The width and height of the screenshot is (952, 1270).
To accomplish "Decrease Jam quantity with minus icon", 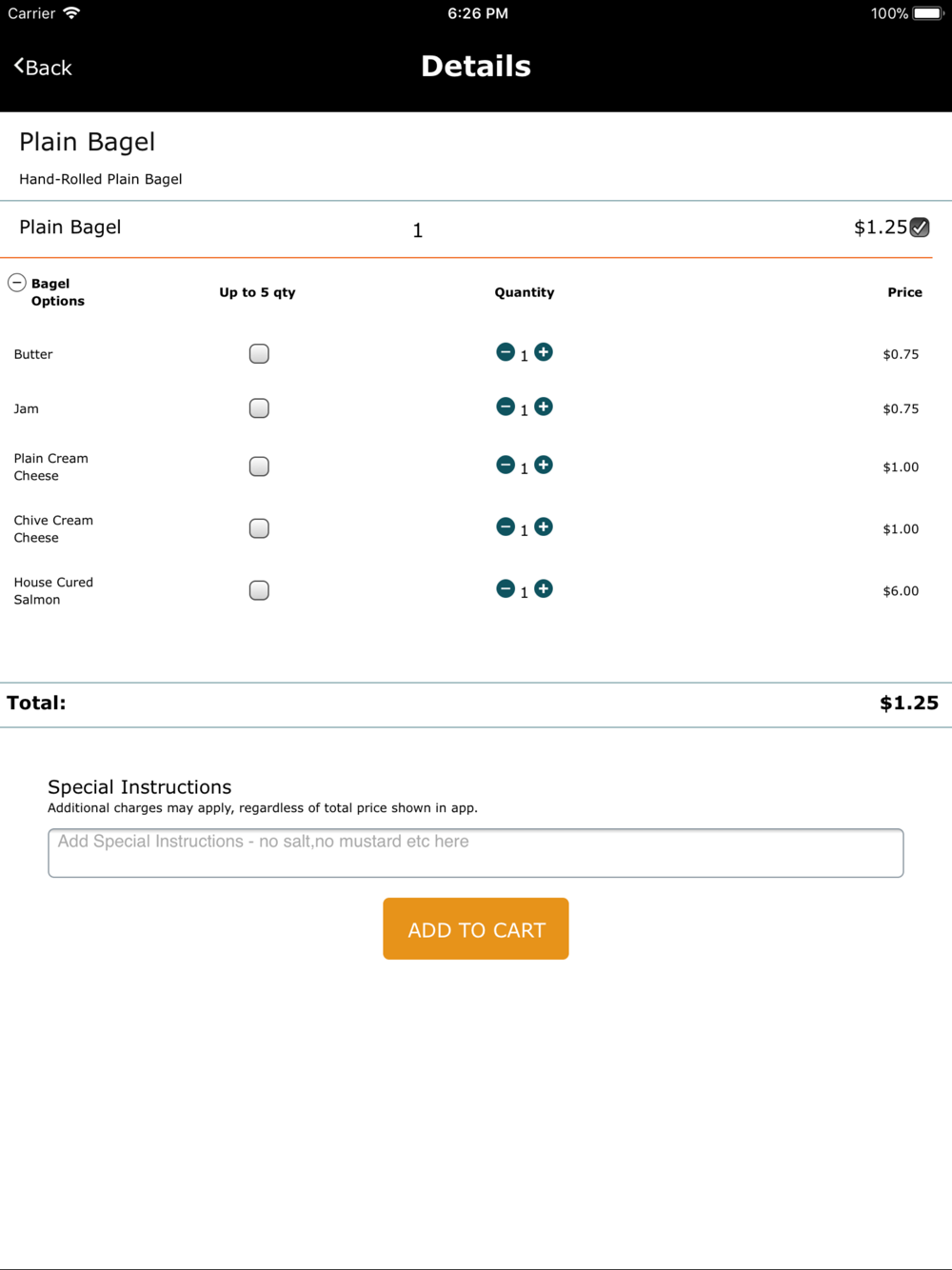I will click(506, 407).
